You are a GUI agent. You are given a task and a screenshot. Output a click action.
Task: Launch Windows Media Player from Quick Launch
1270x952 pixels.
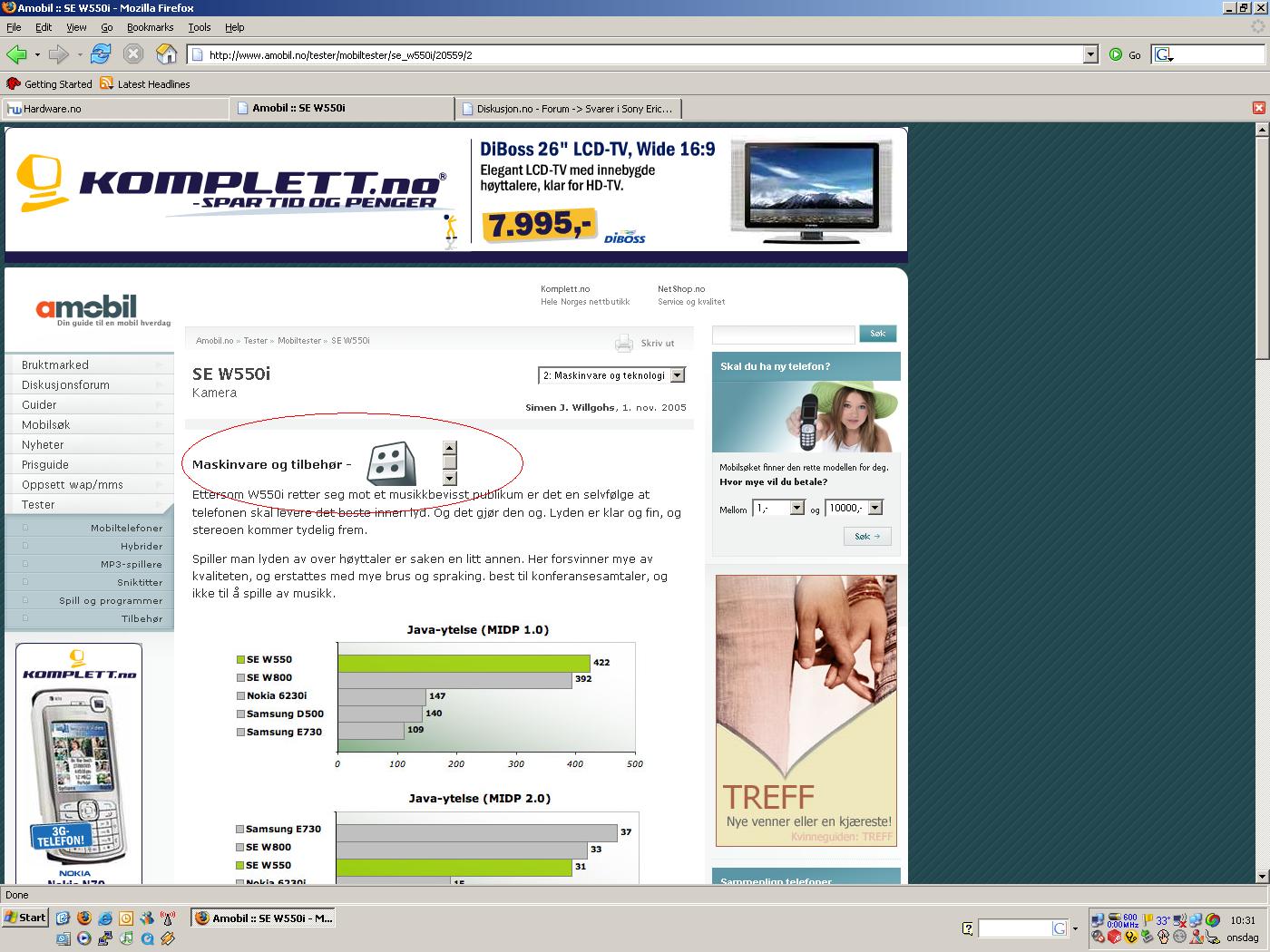(x=84, y=937)
